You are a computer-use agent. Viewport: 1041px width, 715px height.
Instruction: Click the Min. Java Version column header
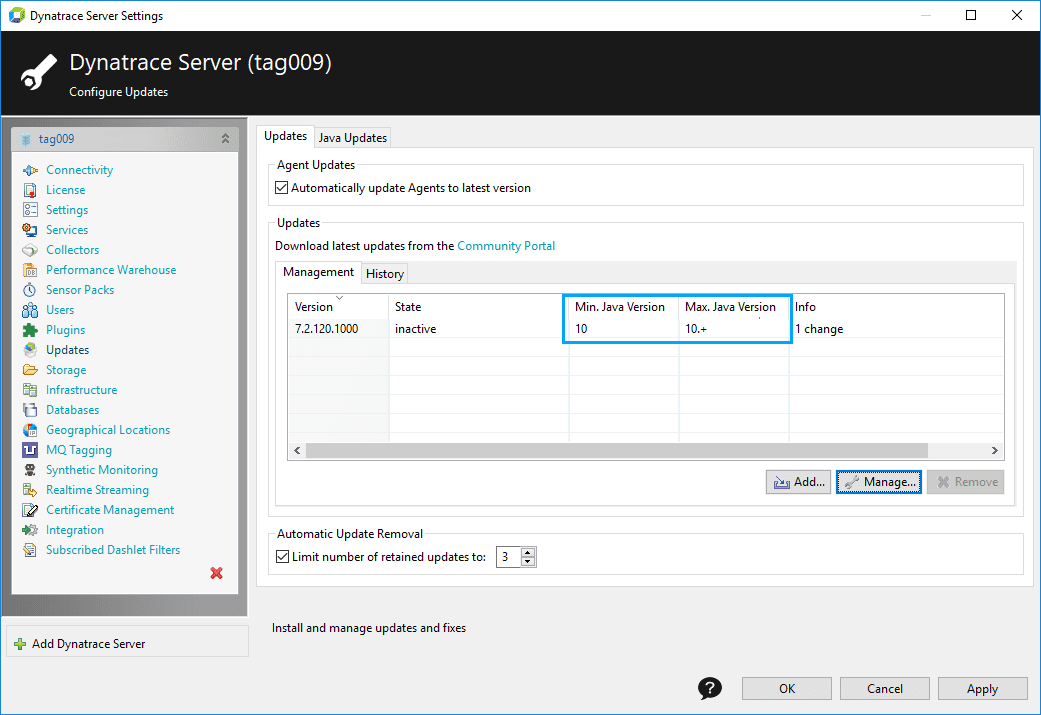(x=623, y=307)
